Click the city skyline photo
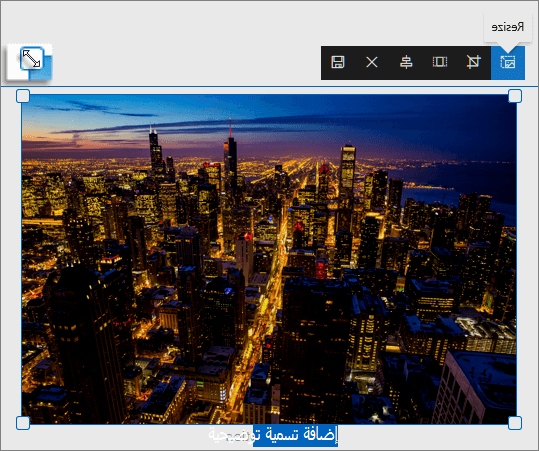Viewport: 539px width, 451px height. 269,259
